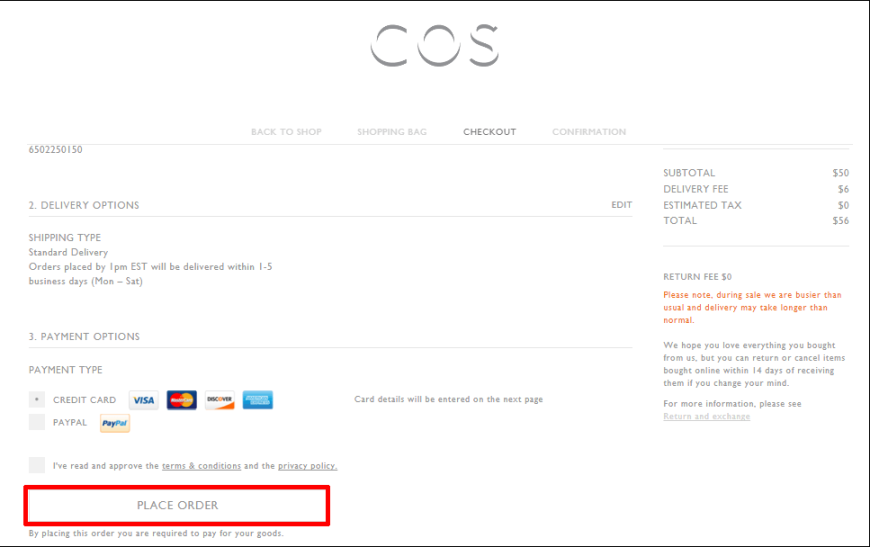The image size is (870, 547).
Task: Click the CREDIT CARD label
Action: pyautogui.click(x=84, y=400)
